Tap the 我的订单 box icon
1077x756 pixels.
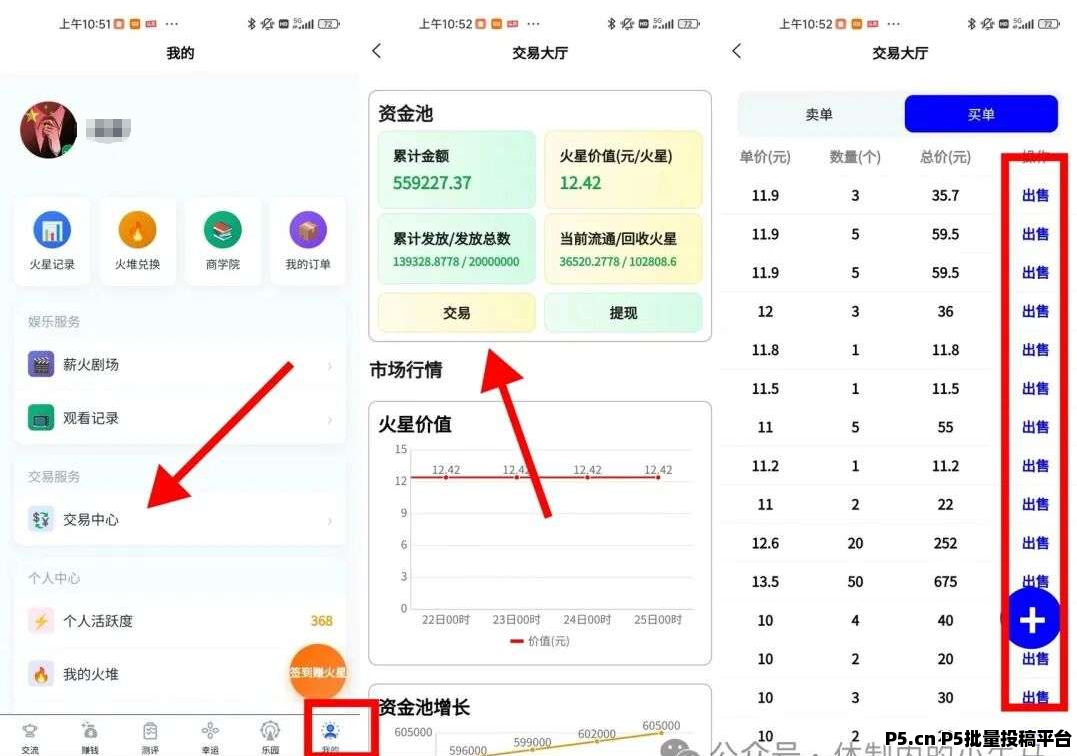[308, 232]
